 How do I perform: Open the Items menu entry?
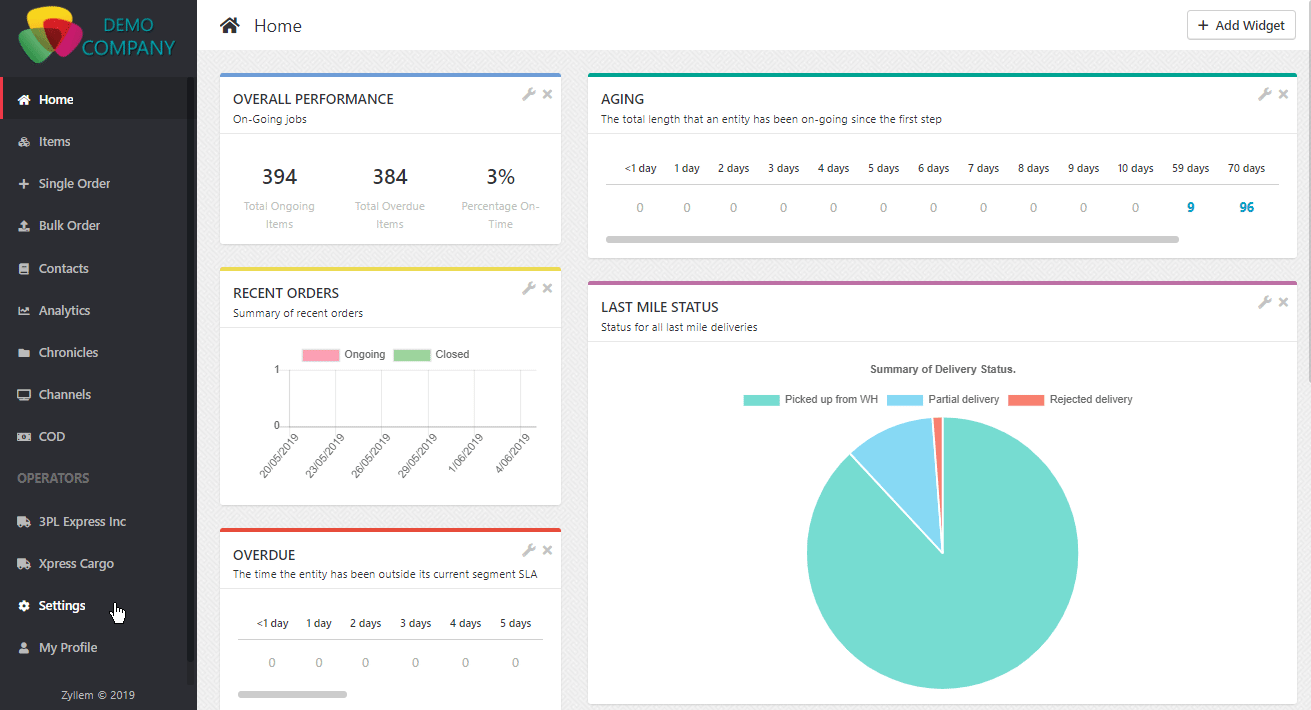tap(94, 142)
